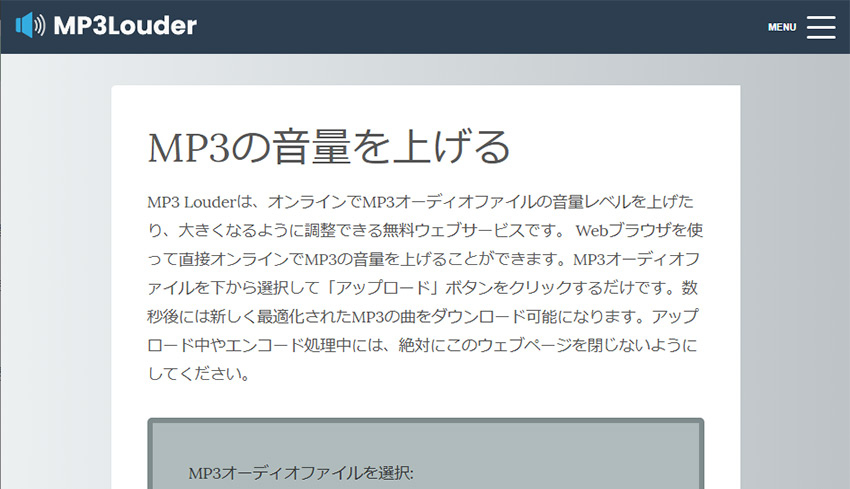Click the paragraph line ending してください。
Image resolution: width=850 pixels, height=489 pixels.
coord(198,374)
